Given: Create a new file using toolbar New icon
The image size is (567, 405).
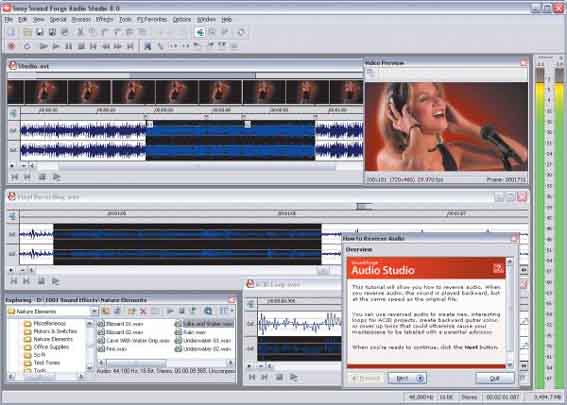Looking at the screenshot, I should point(12,33).
